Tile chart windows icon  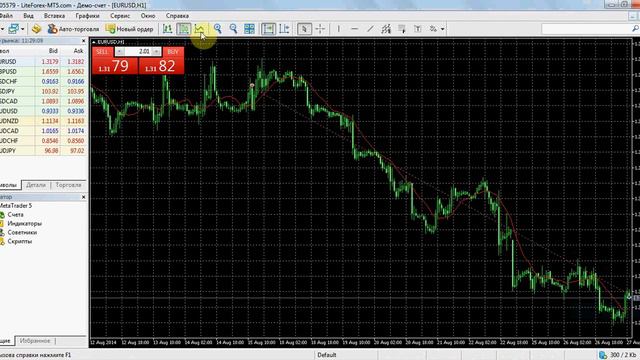pos(249,29)
